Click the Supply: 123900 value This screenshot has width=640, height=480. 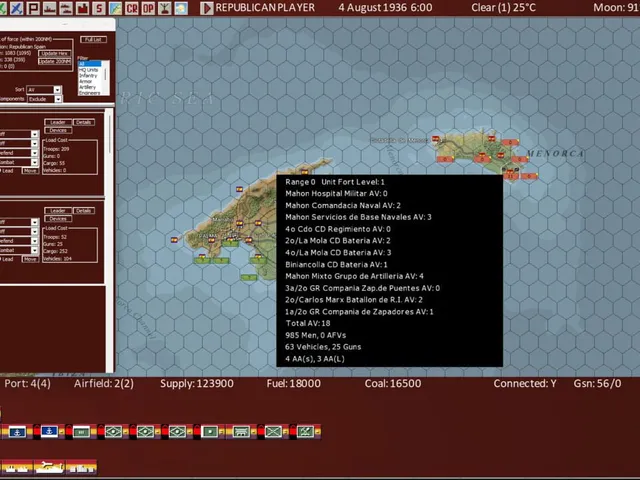click(x=197, y=384)
